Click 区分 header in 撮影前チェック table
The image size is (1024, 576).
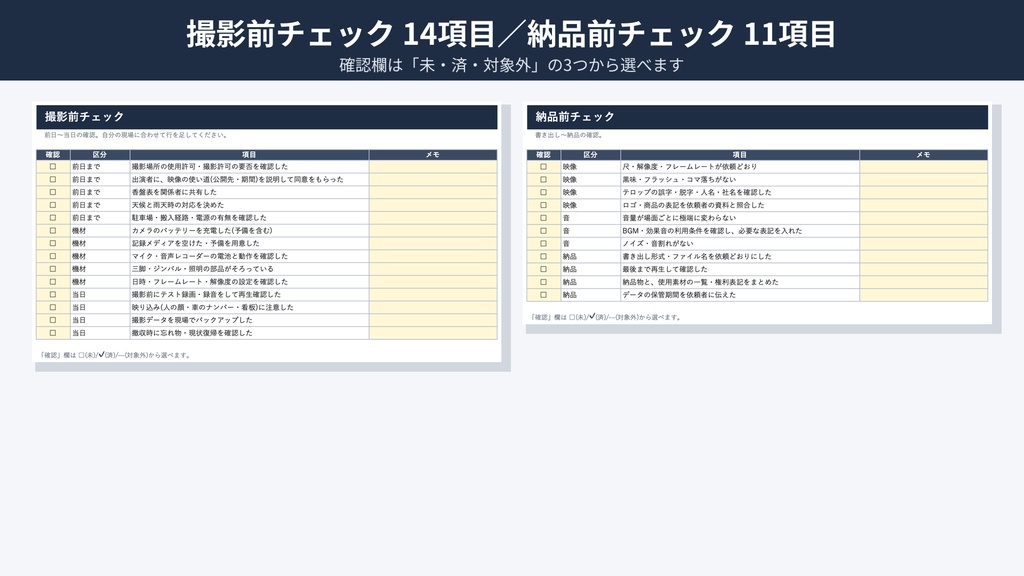100,155
